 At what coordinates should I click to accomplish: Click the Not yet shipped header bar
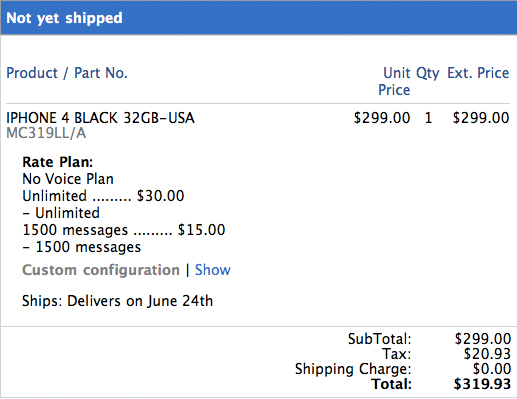coord(259,18)
